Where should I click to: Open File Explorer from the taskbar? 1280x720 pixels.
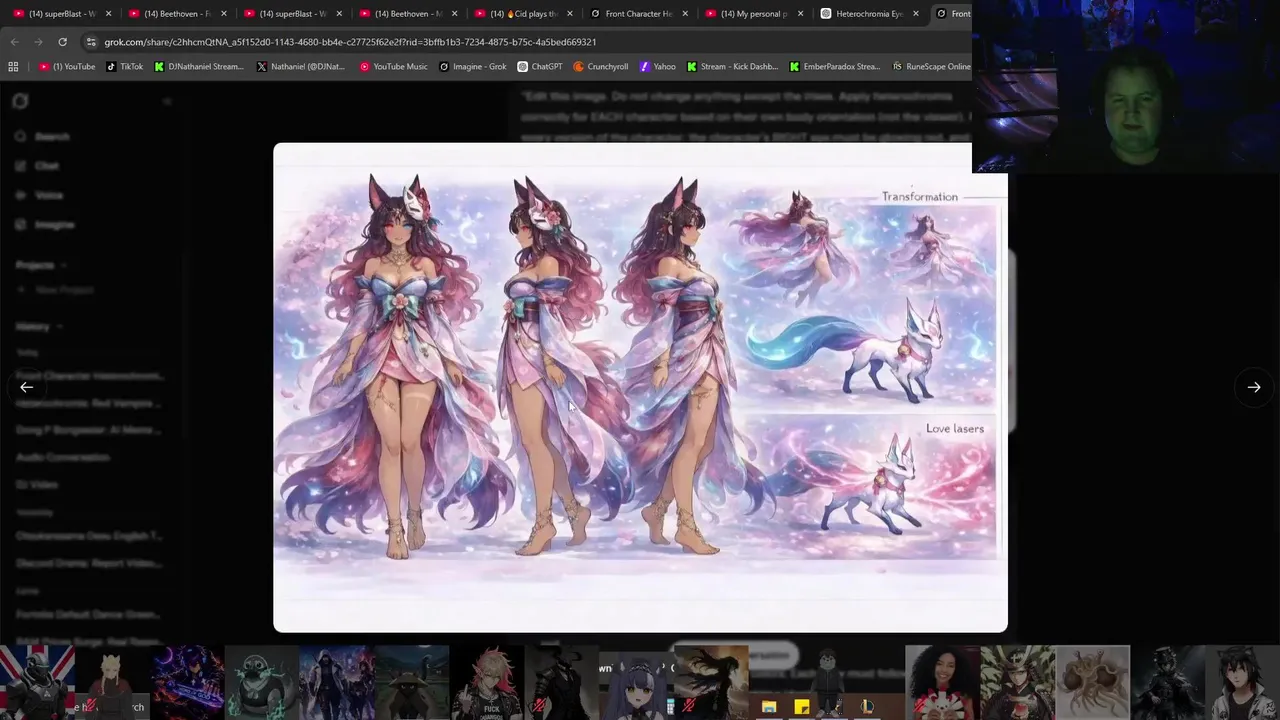(x=768, y=707)
